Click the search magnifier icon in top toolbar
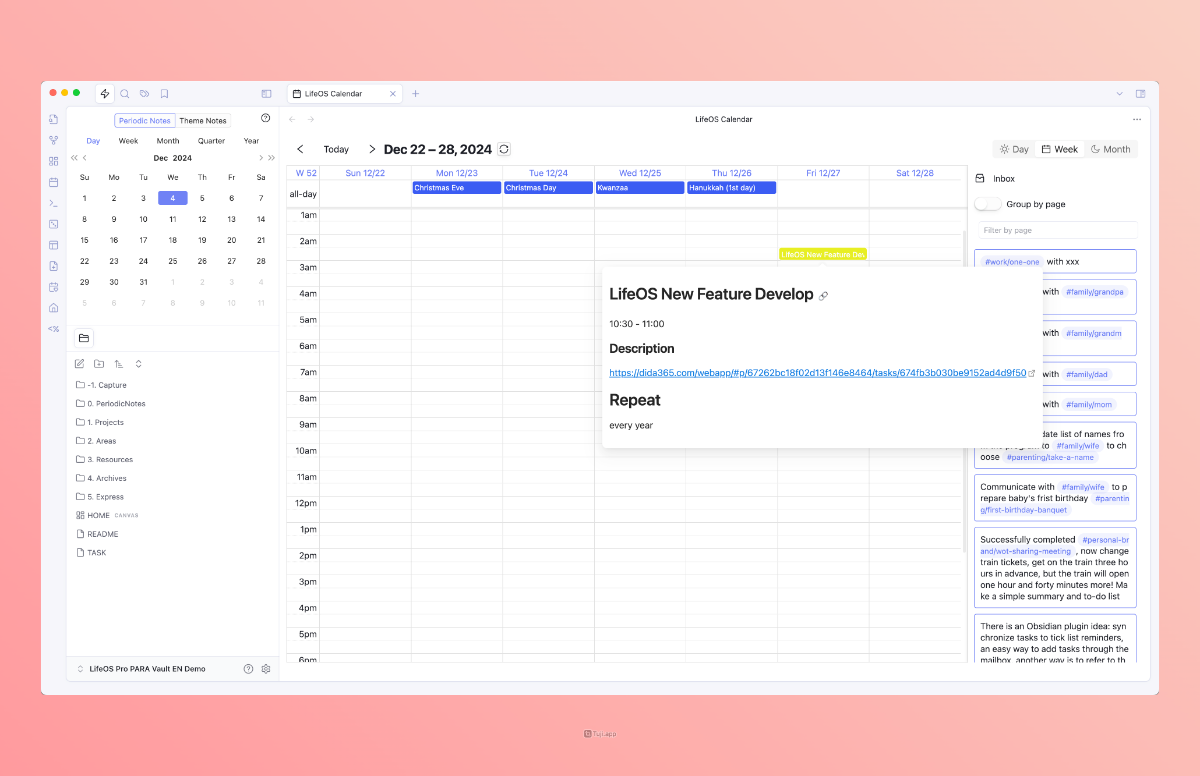Viewport: 1200px width, 776px height. click(125, 94)
